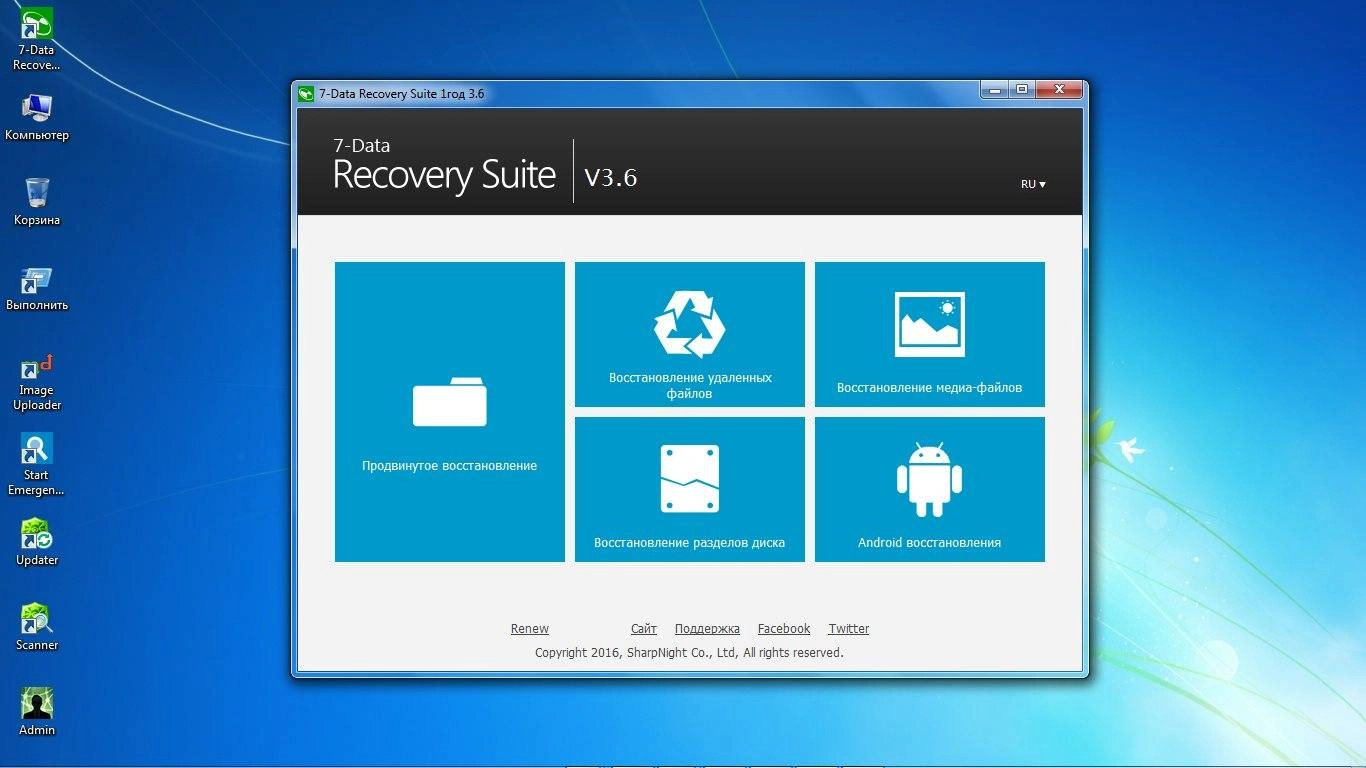
Task: Click the app icon in the title bar
Action: click(306, 93)
